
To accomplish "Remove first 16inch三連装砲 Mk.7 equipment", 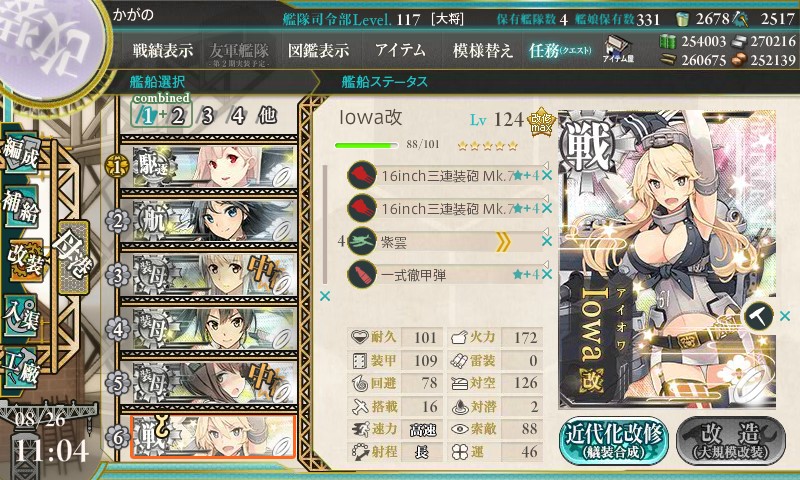I will pyautogui.click(x=547, y=175).
